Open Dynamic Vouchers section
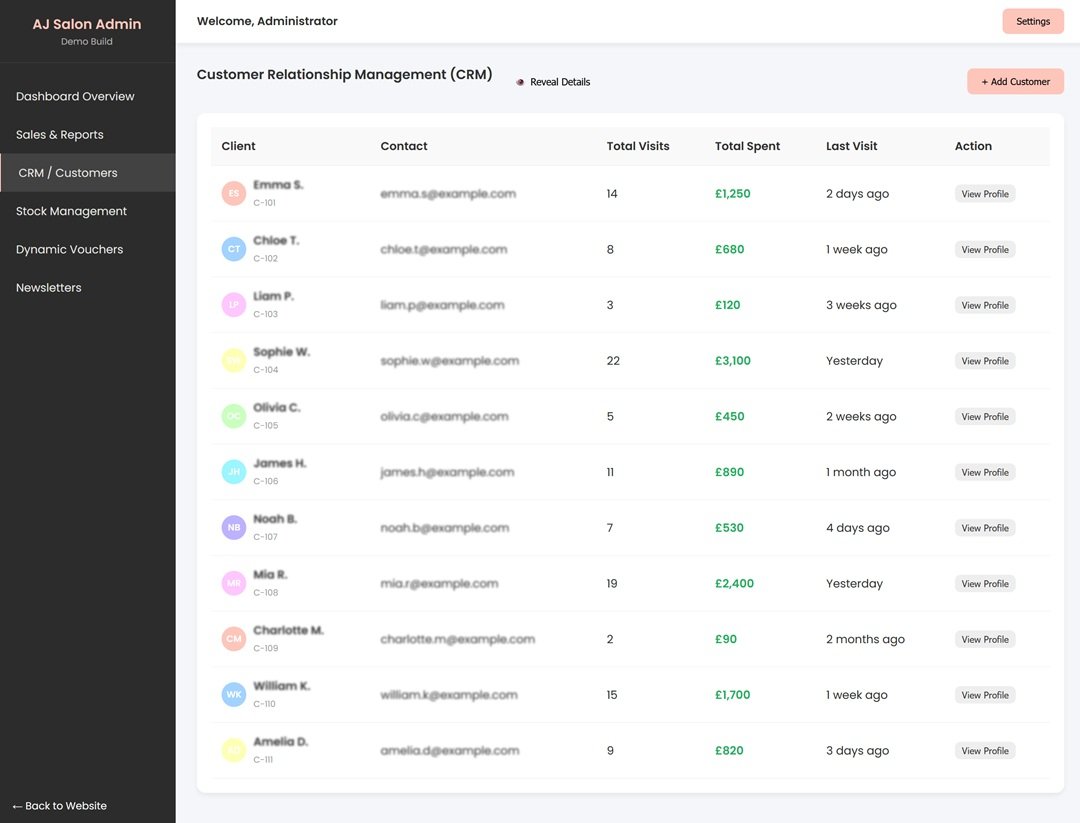The width and height of the screenshot is (1080, 823). 87,249
